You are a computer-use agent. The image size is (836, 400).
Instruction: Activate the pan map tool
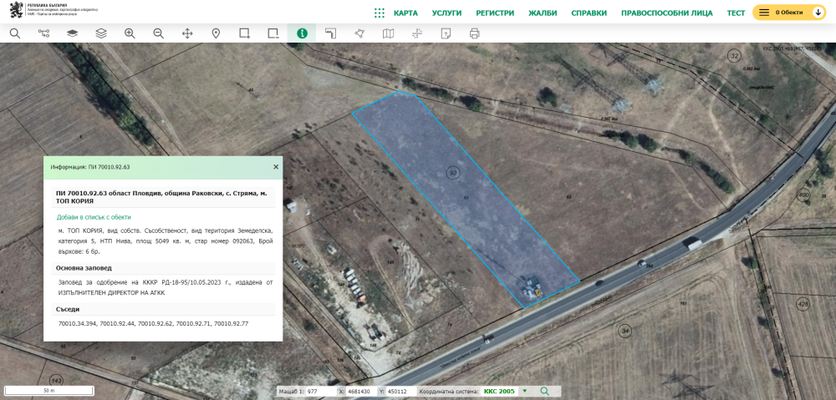click(x=187, y=33)
